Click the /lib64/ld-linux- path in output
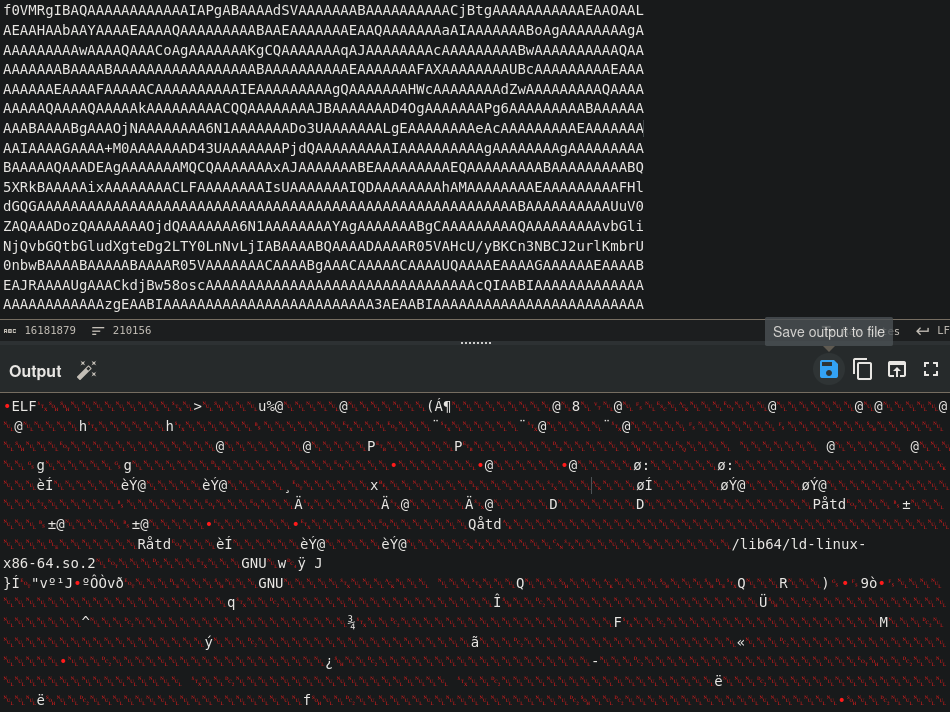950x712 pixels. (x=799, y=544)
